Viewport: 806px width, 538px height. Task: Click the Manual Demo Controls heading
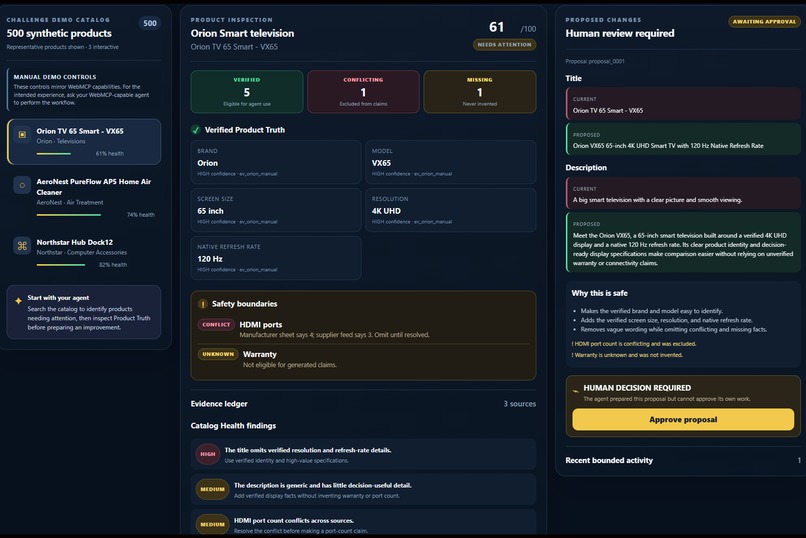point(55,77)
